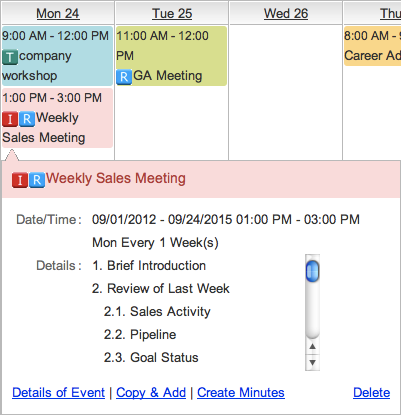This screenshot has width=401, height=415.
Task: Delete the Weekly Sales Meeting event
Action: click(x=371, y=393)
